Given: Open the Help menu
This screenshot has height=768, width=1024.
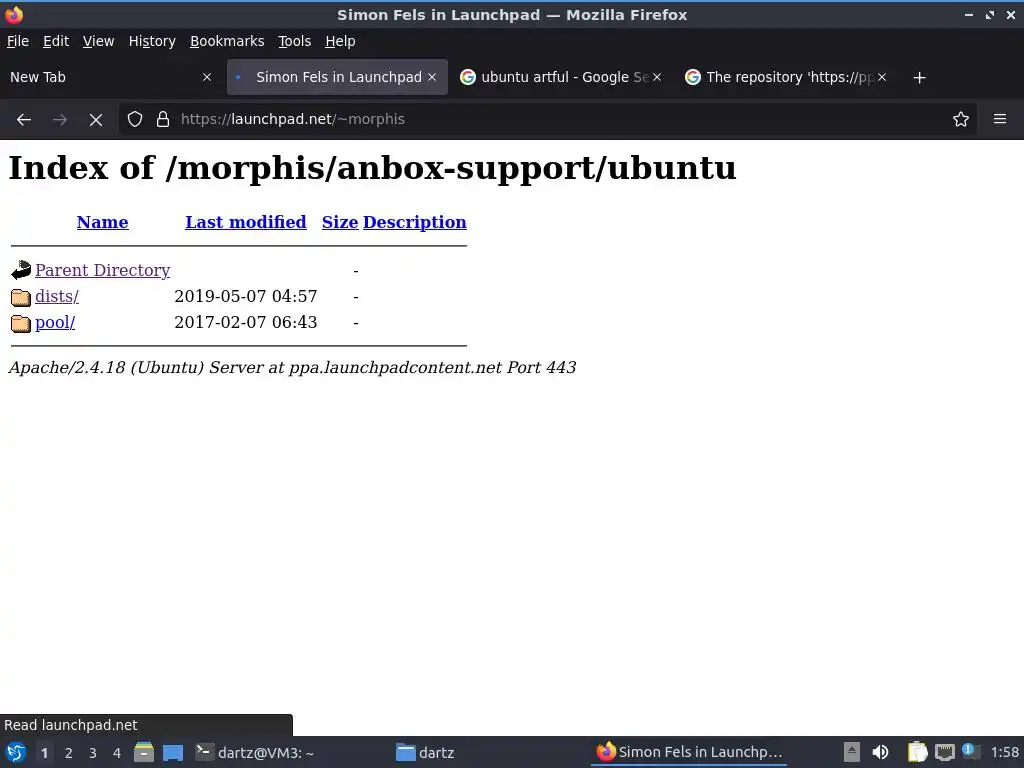Looking at the screenshot, I should [x=340, y=41].
